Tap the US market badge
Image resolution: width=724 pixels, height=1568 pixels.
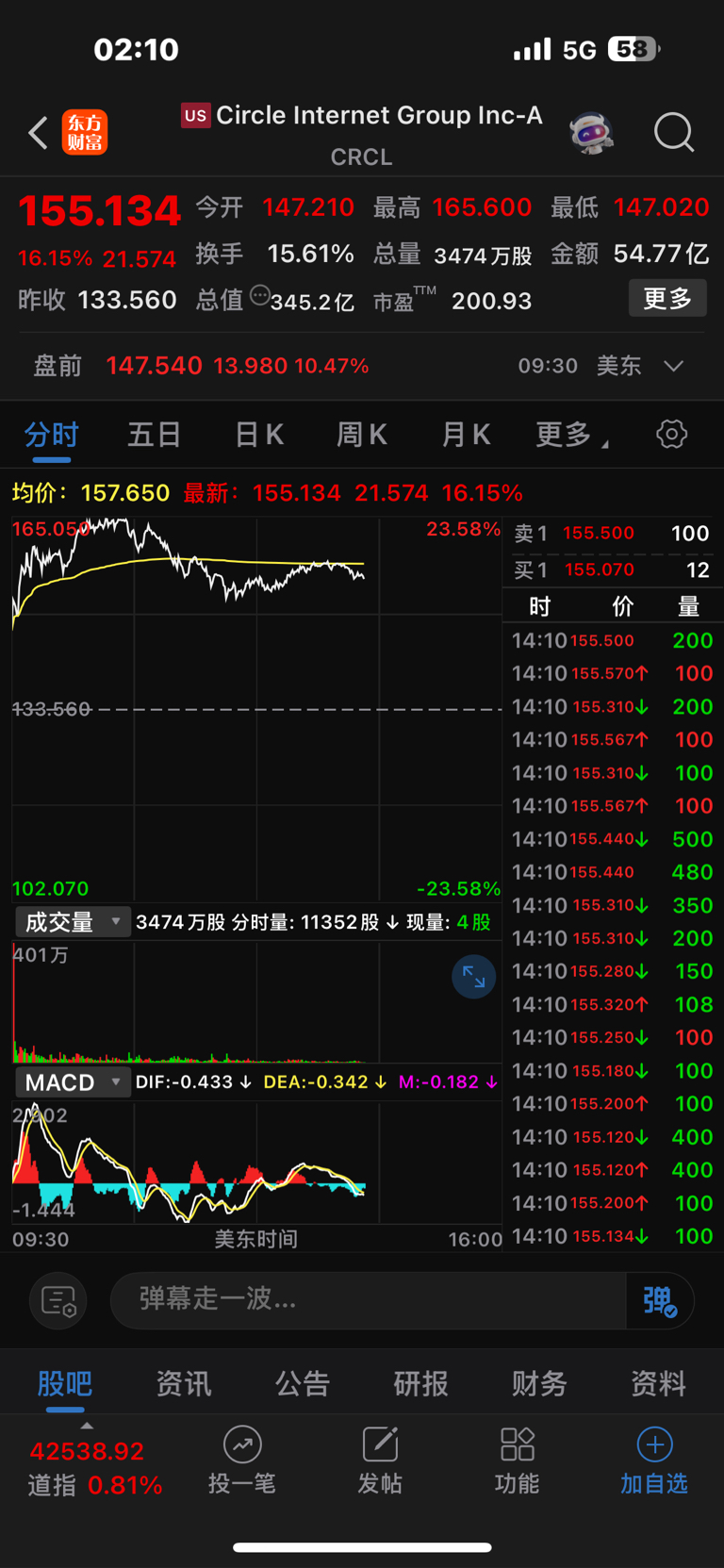coord(195,116)
